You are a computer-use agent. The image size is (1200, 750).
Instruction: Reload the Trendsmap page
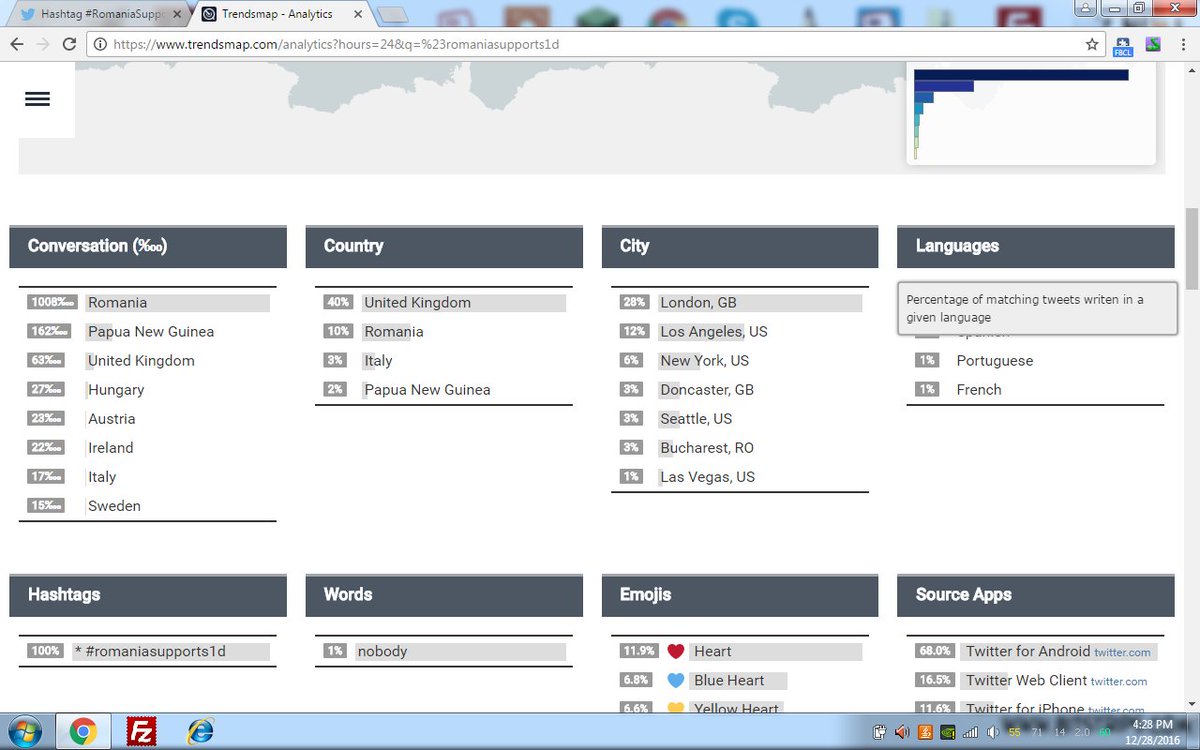point(69,44)
